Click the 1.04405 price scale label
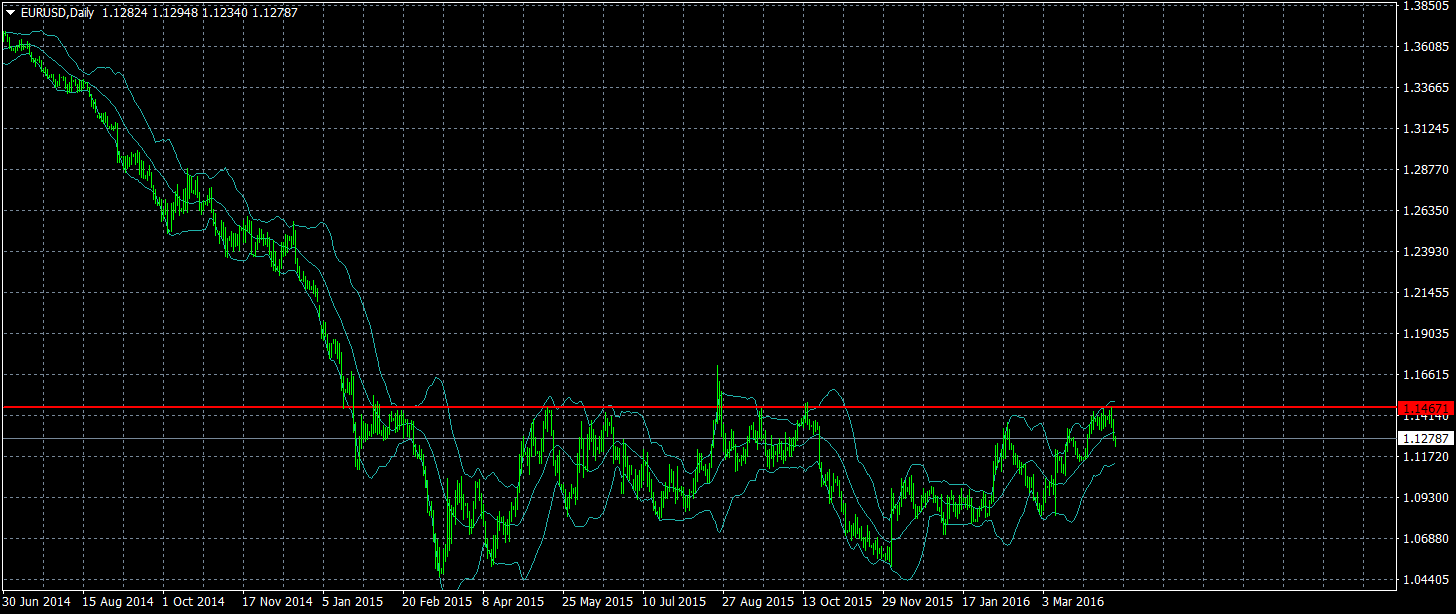This screenshot has width=1456, height=614. pyautogui.click(x=1426, y=580)
